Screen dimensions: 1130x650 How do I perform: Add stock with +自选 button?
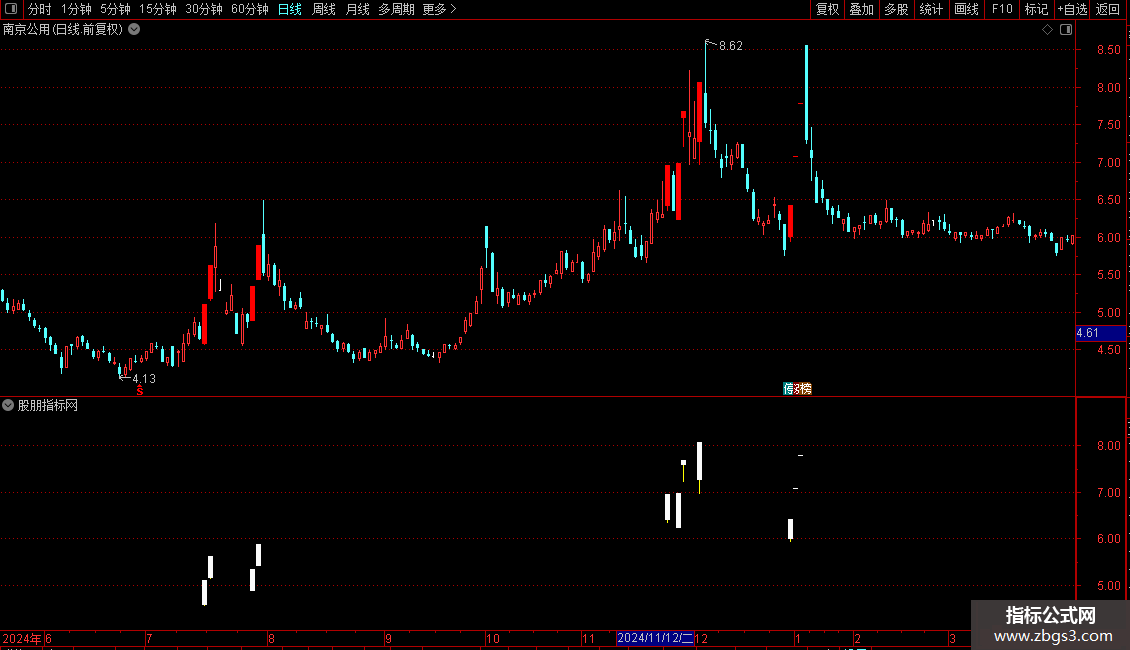click(1072, 9)
